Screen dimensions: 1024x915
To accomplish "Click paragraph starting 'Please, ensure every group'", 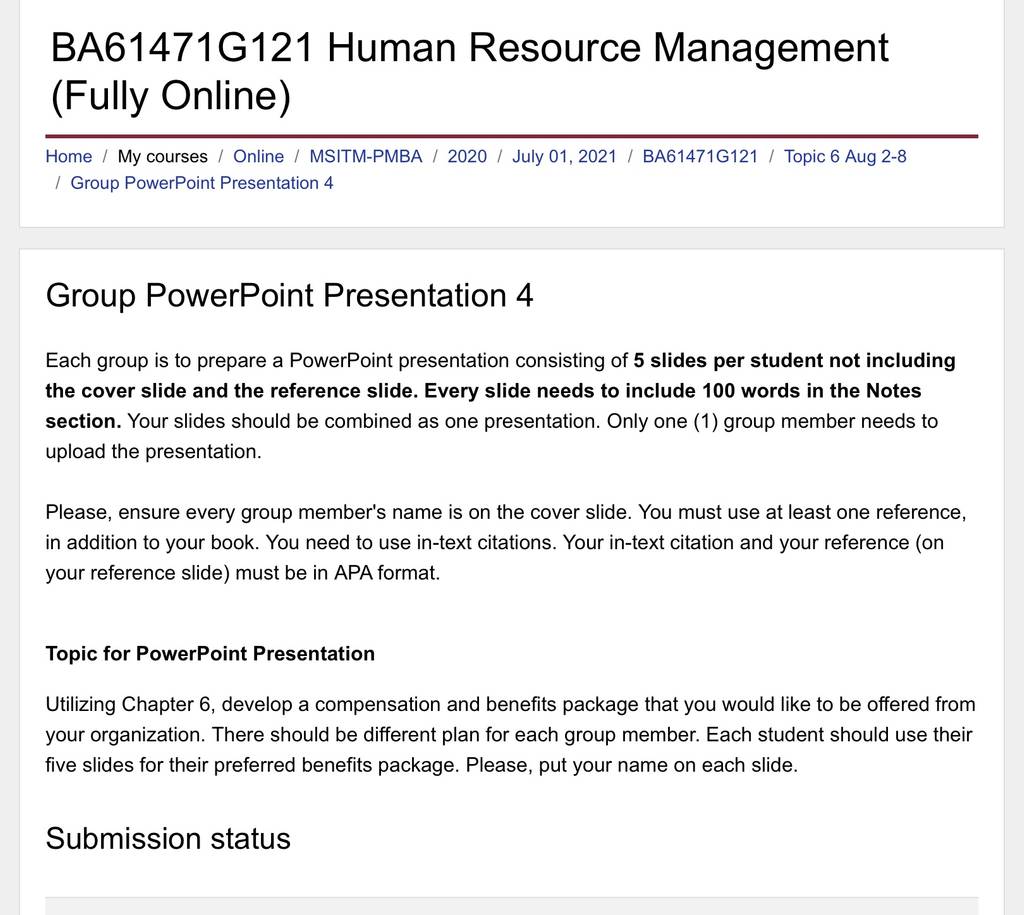I will coord(506,542).
